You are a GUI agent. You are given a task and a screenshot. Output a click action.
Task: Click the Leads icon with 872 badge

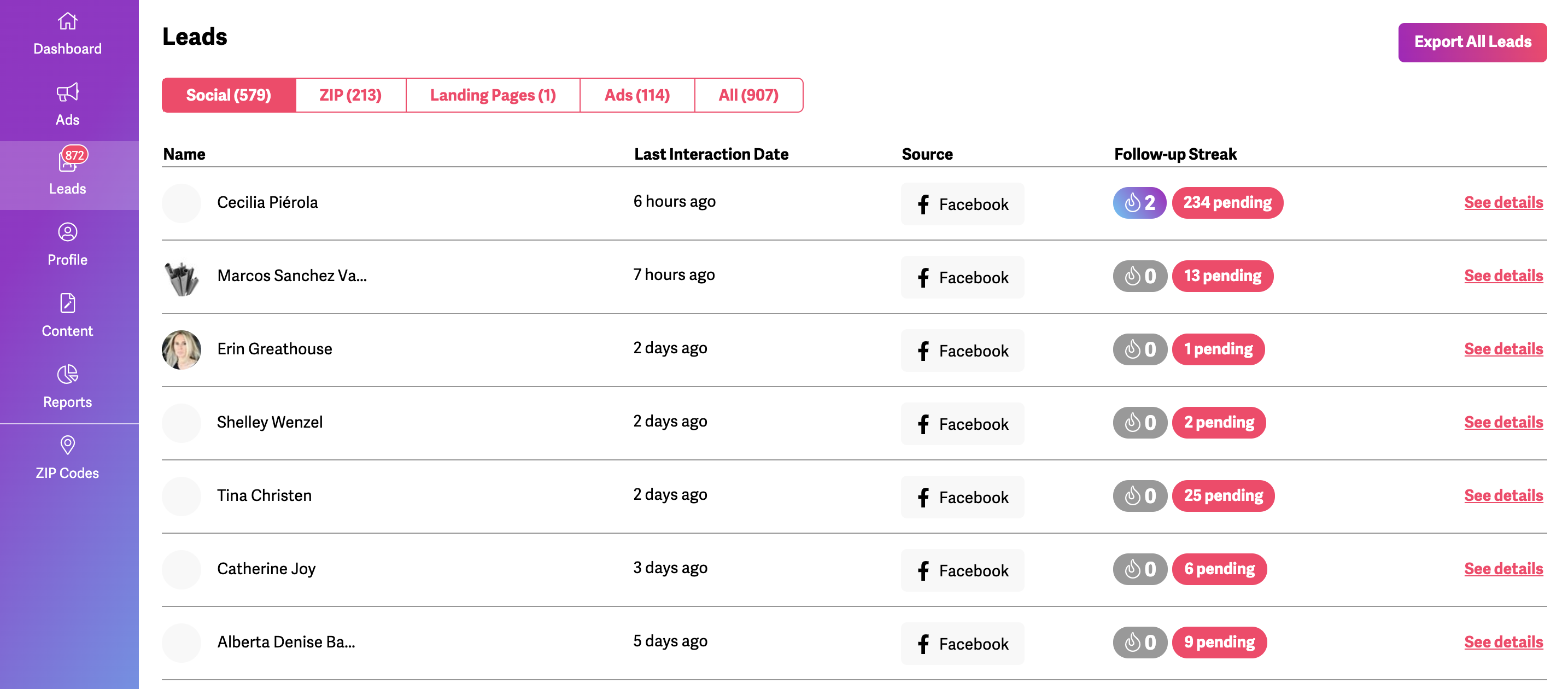68,161
